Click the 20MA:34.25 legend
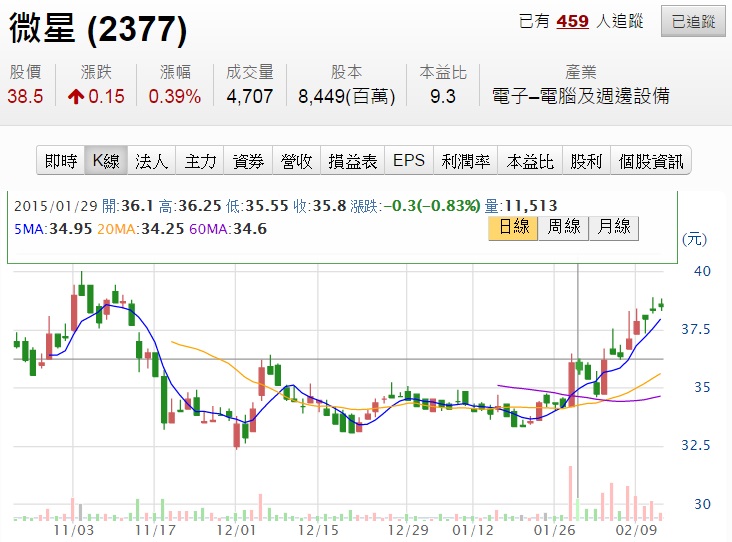The height and width of the screenshot is (542, 732). tap(141, 229)
